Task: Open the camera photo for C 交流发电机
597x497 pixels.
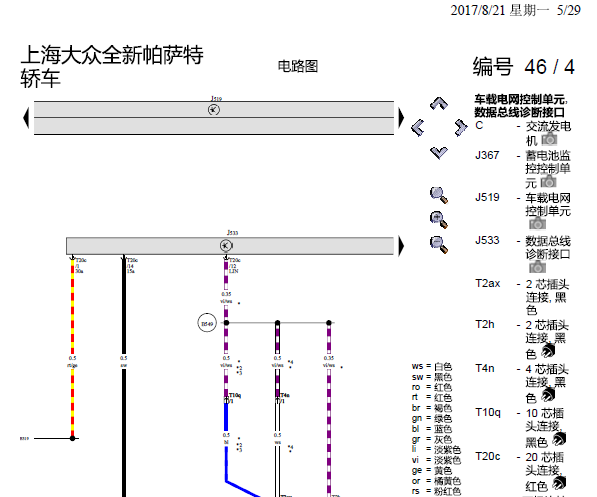Action: pos(549,139)
